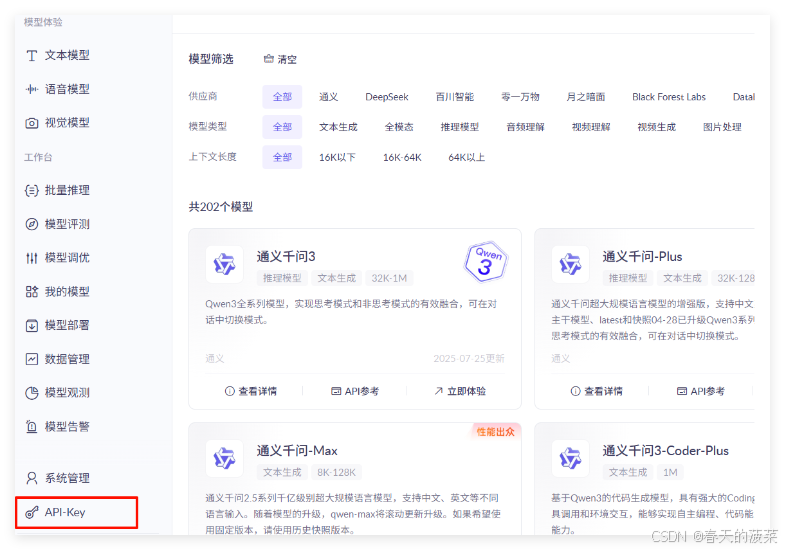This screenshot has height=550, width=785.
Task: Click API参考 text on 通义千问-Plus card
Action: pyautogui.click(x=708, y=391)
